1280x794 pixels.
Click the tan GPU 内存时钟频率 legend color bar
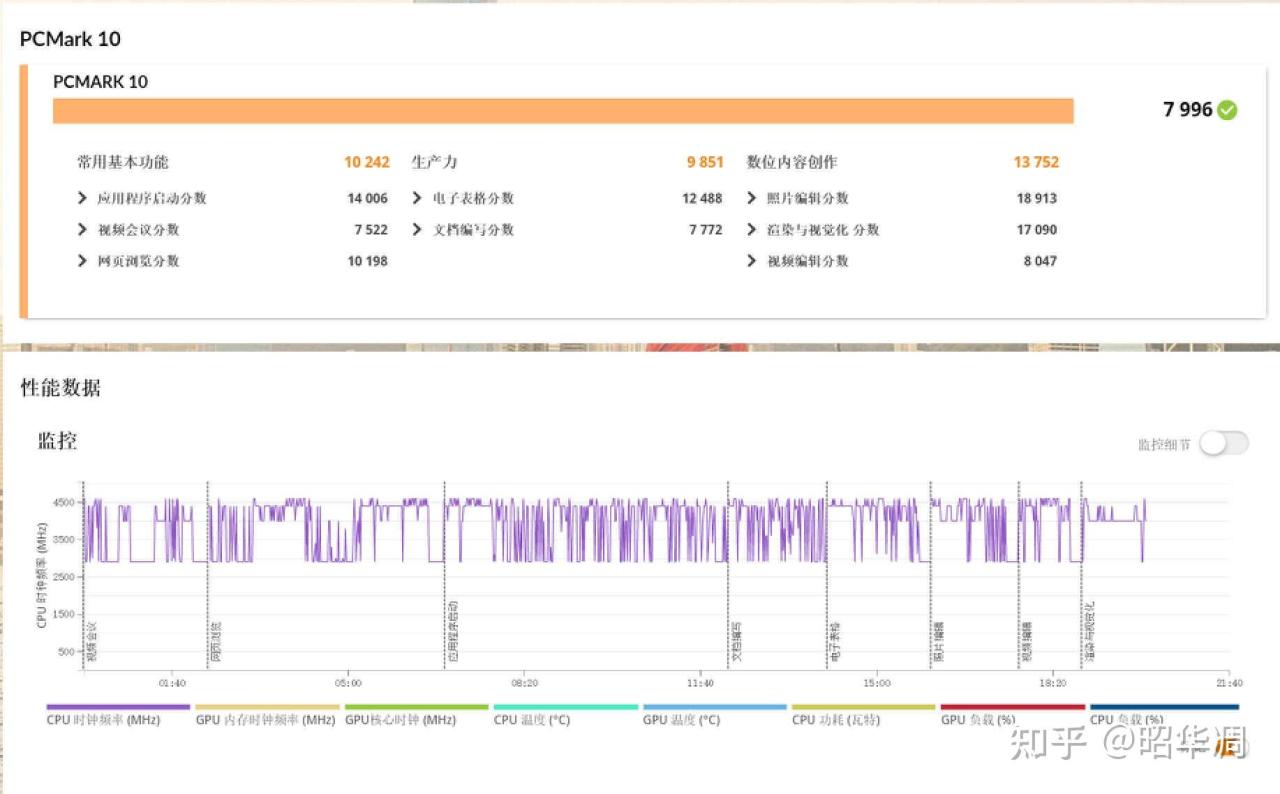(267, 707)
